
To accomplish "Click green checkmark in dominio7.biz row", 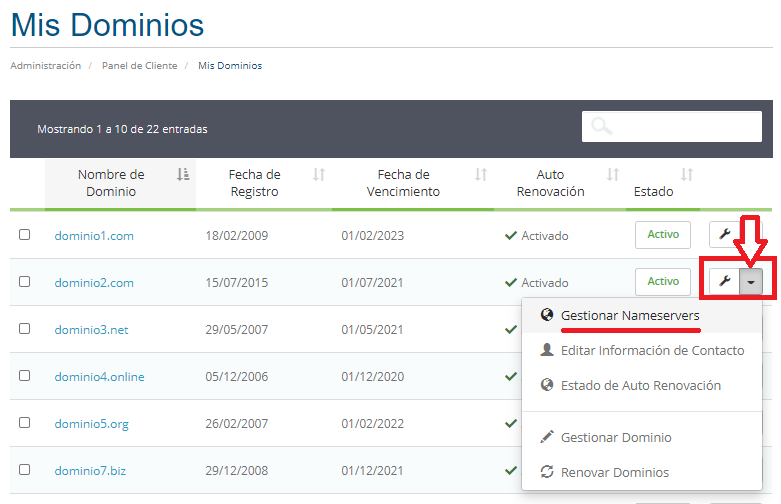I will [x=511, y=470].
